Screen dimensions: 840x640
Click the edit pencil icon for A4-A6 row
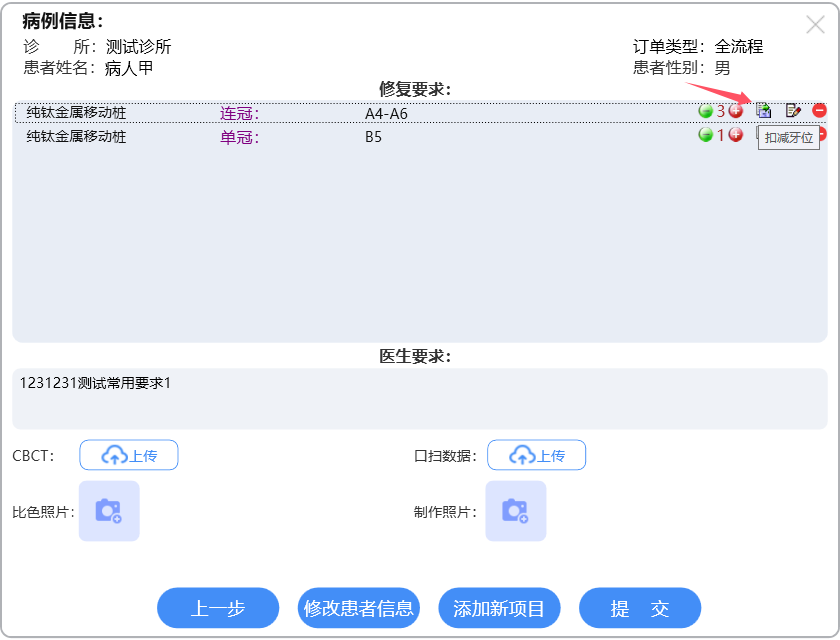[793, 111]
